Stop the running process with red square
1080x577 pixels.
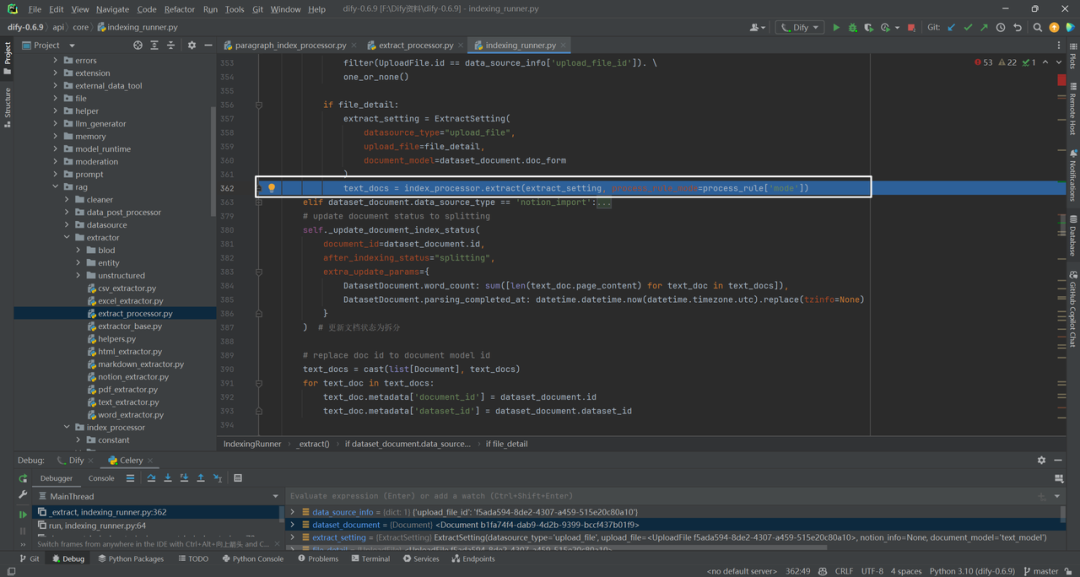click(x=911, y=28)
